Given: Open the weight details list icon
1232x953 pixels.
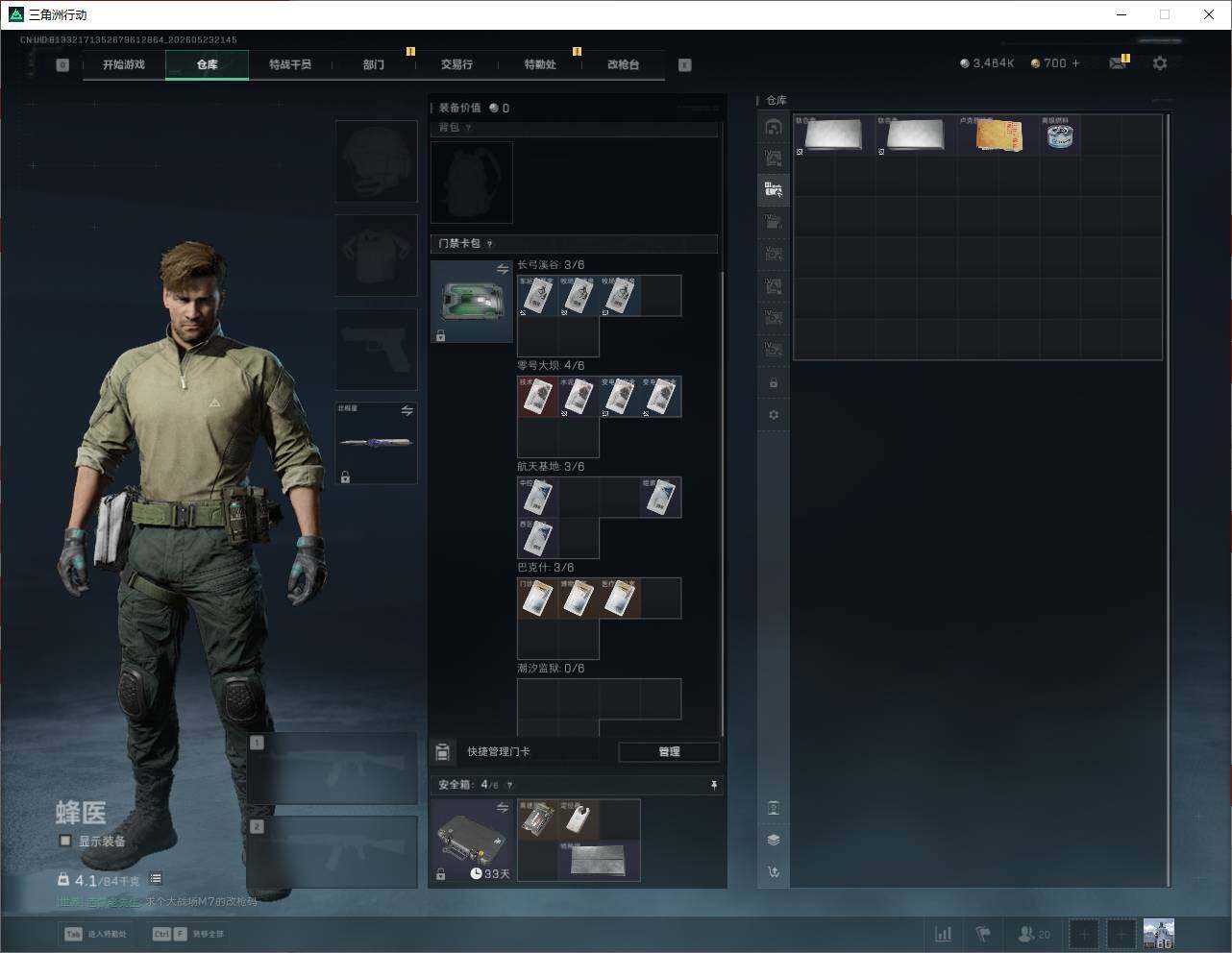Looking at the screenshot, I should pyautogui.click(x=156, y=878).
